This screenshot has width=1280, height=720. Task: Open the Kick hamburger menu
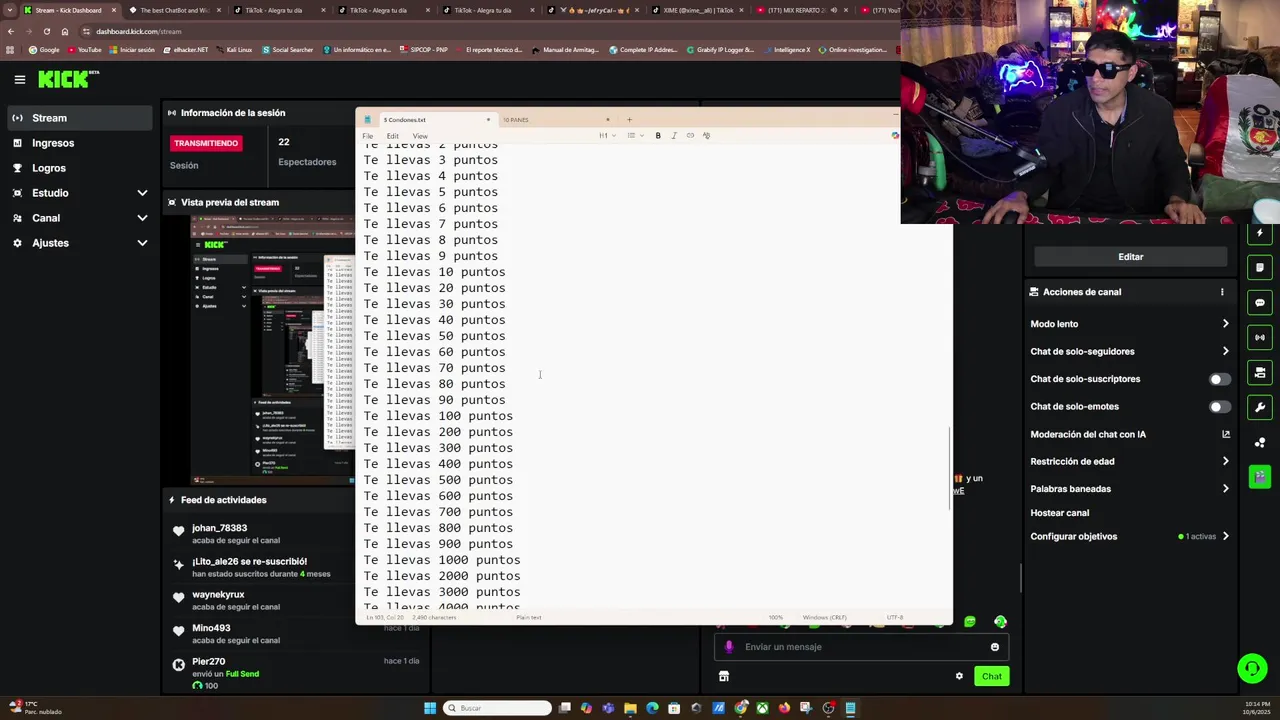[x=19, y=79]
